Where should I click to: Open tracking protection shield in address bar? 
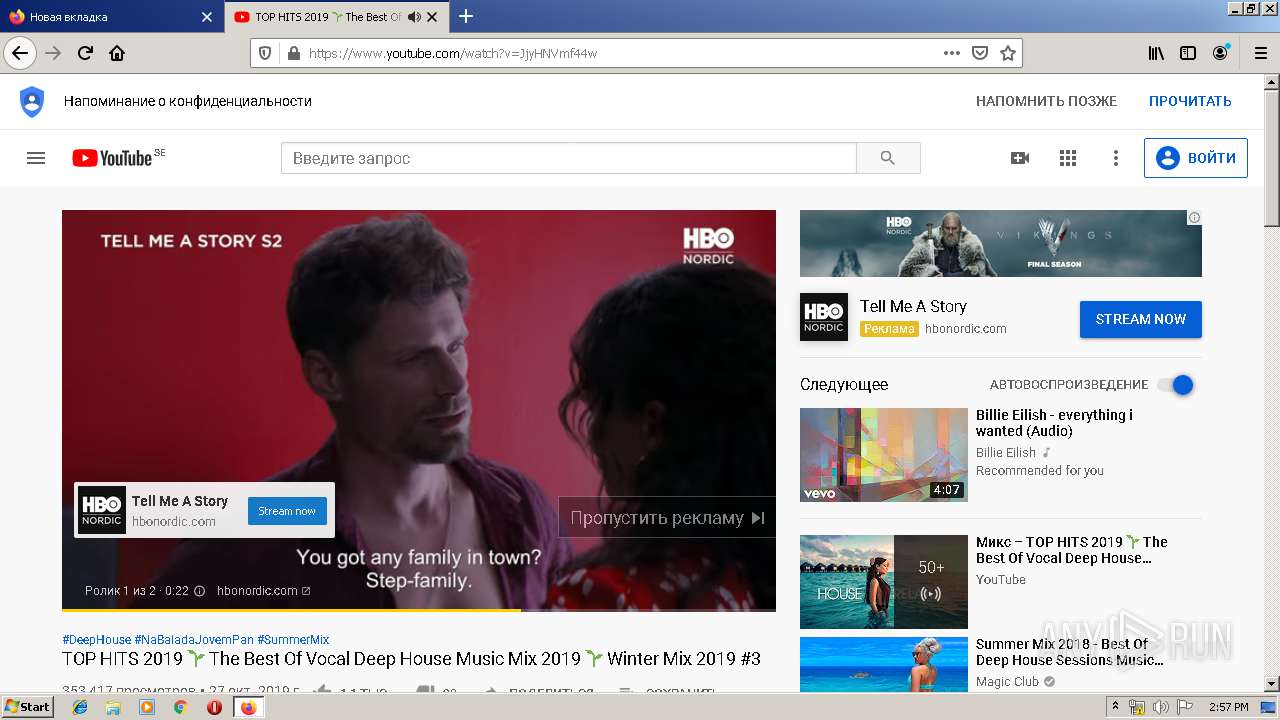[265, 53]
